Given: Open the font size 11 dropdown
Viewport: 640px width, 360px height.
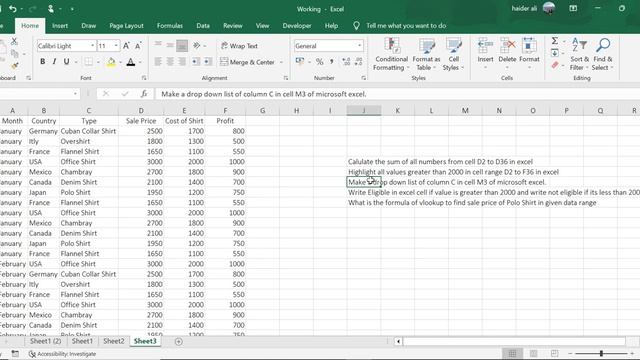Looking at the screenshot, I should 116,46.
